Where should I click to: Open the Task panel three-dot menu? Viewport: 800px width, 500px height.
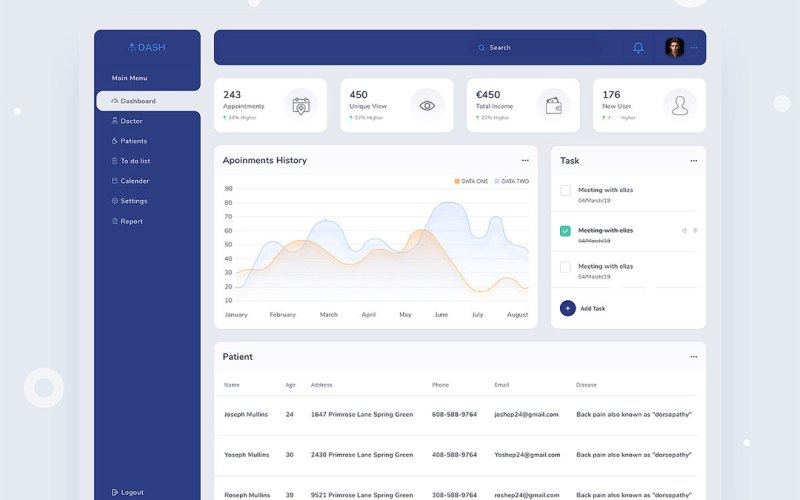click(694, 161)
